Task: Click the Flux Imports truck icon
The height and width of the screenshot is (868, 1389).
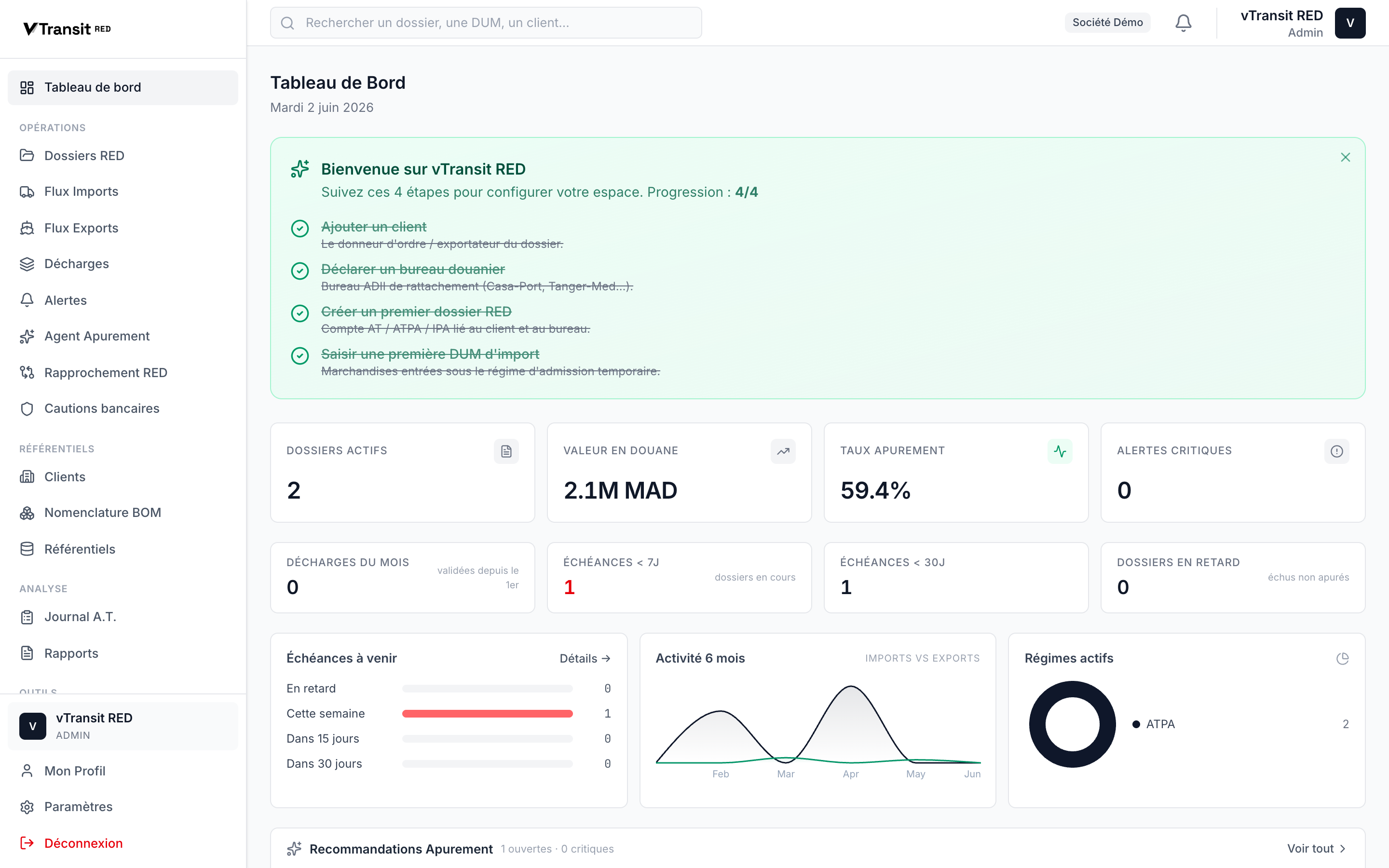Action: pyautogui.click(x=27, y=192)
